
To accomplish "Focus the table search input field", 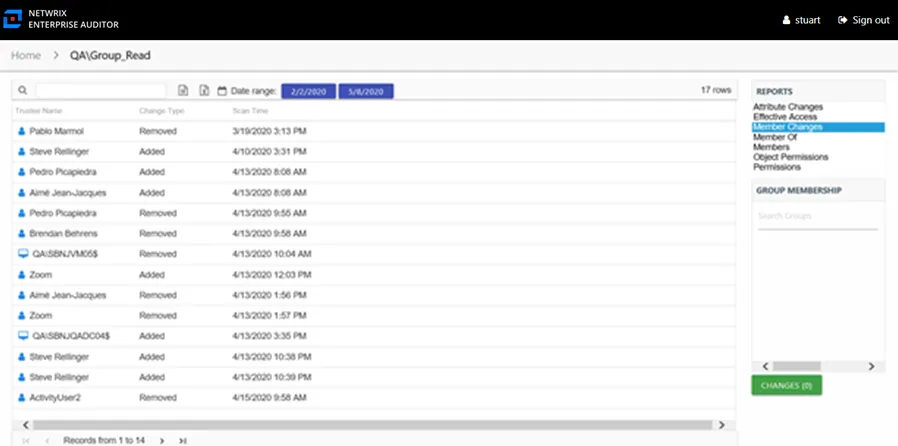I will (x=101, y=90).
